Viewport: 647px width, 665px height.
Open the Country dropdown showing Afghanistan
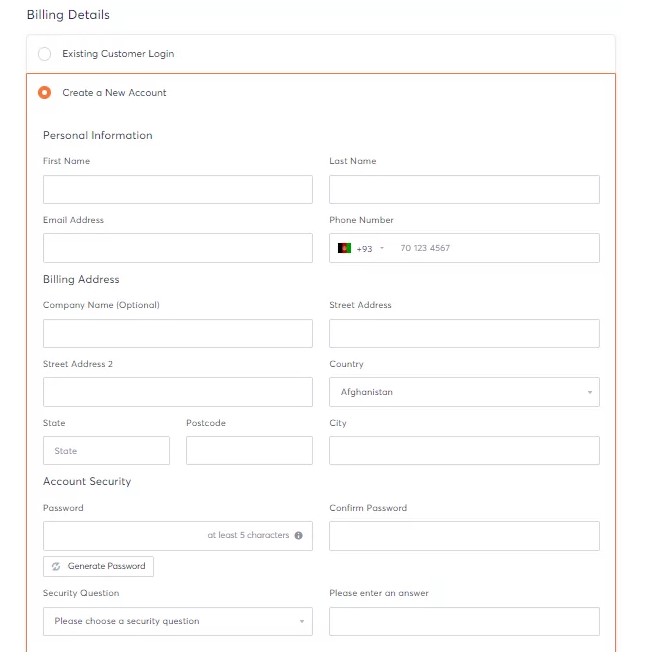pyautogui.click(x=464, y=392)
